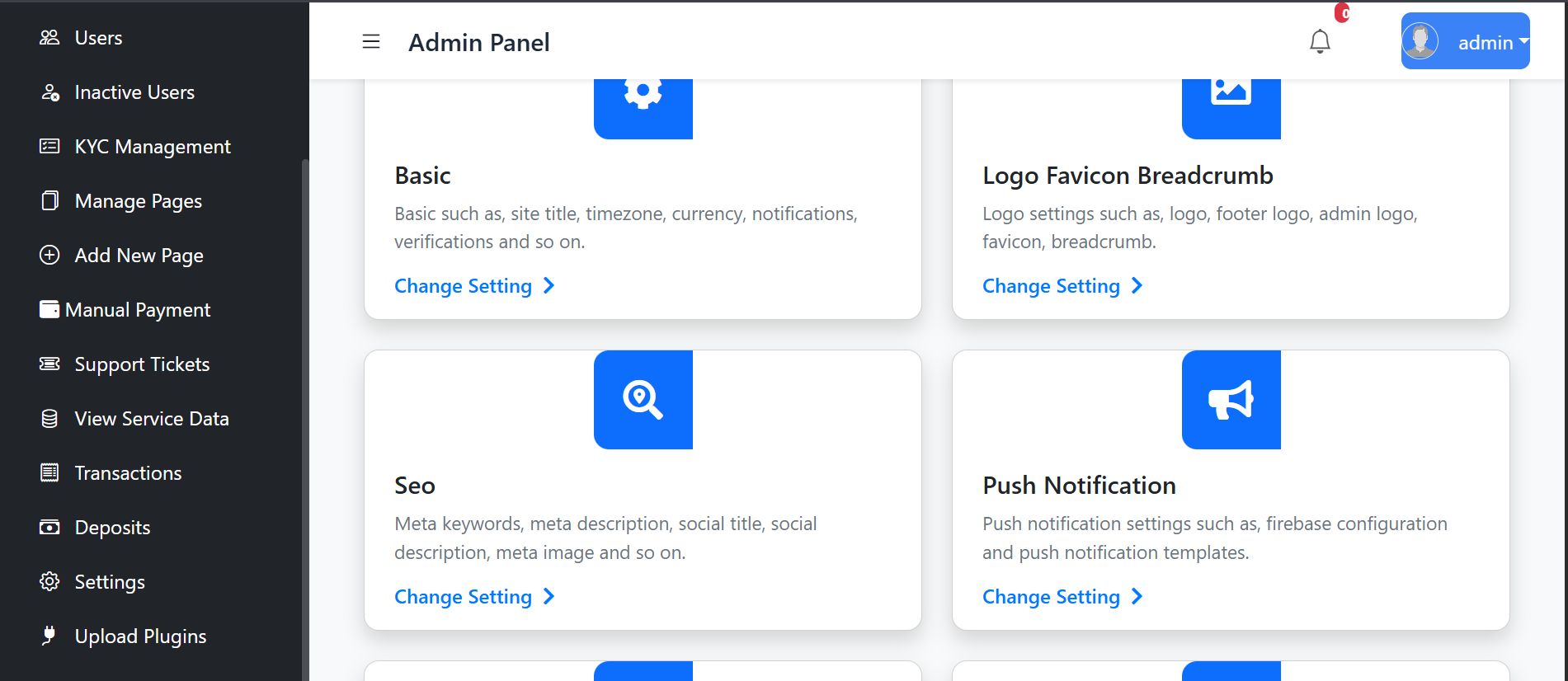The image size is (1568, 681).
Task: Click the notification bell icon
Action: [1320, 41]
